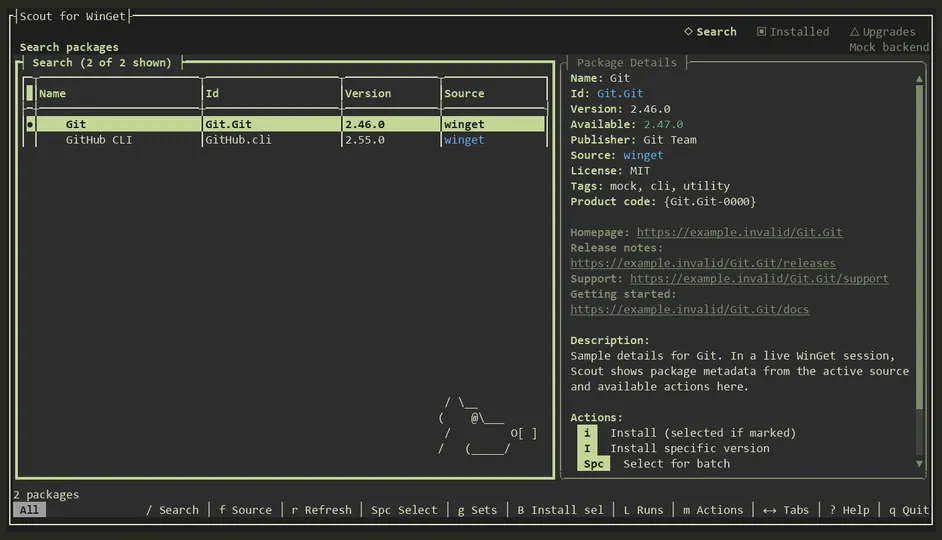Open the Installed tab

[x=793, y=32]
